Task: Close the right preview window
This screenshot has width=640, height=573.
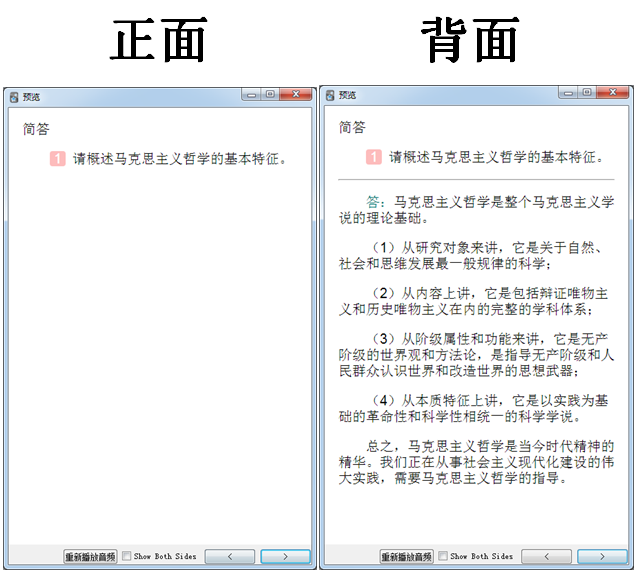Action: [x=613, y=93]
